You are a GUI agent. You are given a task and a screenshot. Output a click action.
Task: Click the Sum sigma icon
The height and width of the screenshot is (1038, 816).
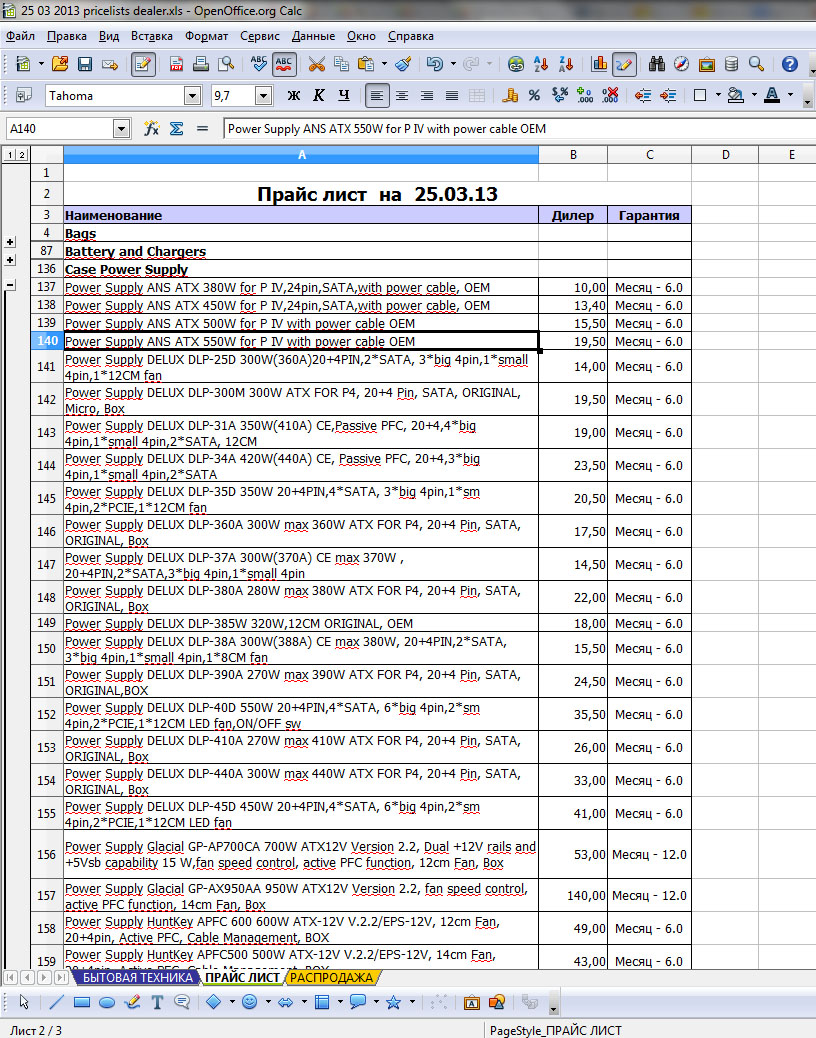(177, 128)
